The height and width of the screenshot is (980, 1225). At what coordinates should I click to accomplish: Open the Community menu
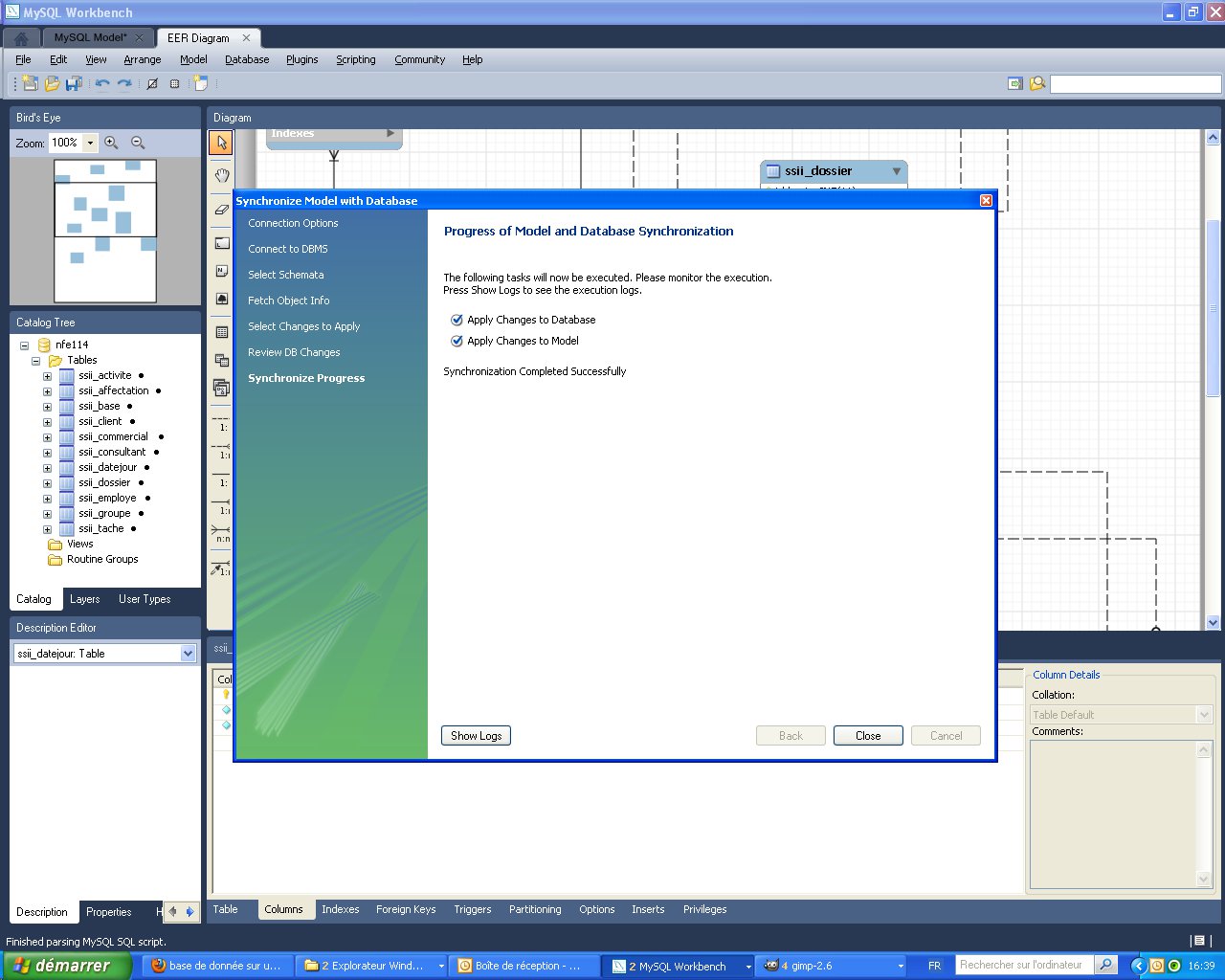(419, 59)
